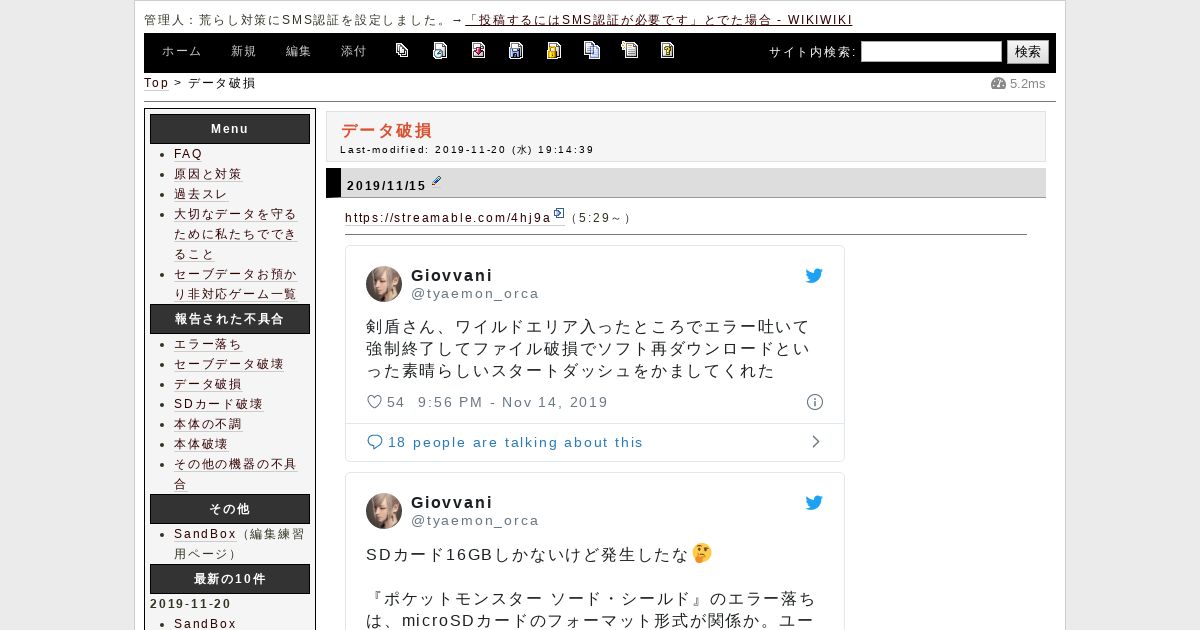Open the SMS認証 WIKIWIKI notice link
This screenshot has height=630, width=1200.
click(659, 20)
